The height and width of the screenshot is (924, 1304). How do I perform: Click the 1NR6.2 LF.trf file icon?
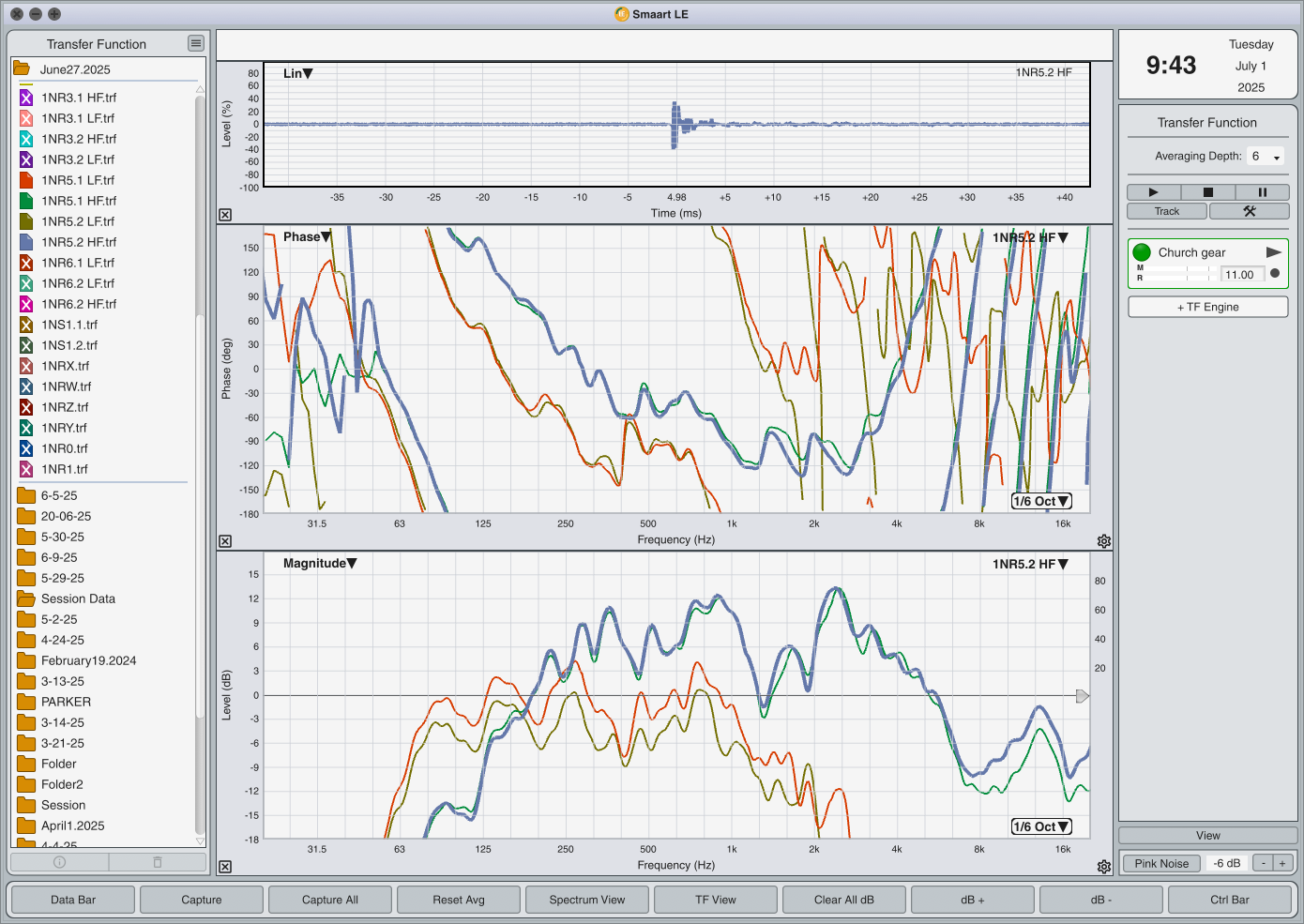coord(26,283)
